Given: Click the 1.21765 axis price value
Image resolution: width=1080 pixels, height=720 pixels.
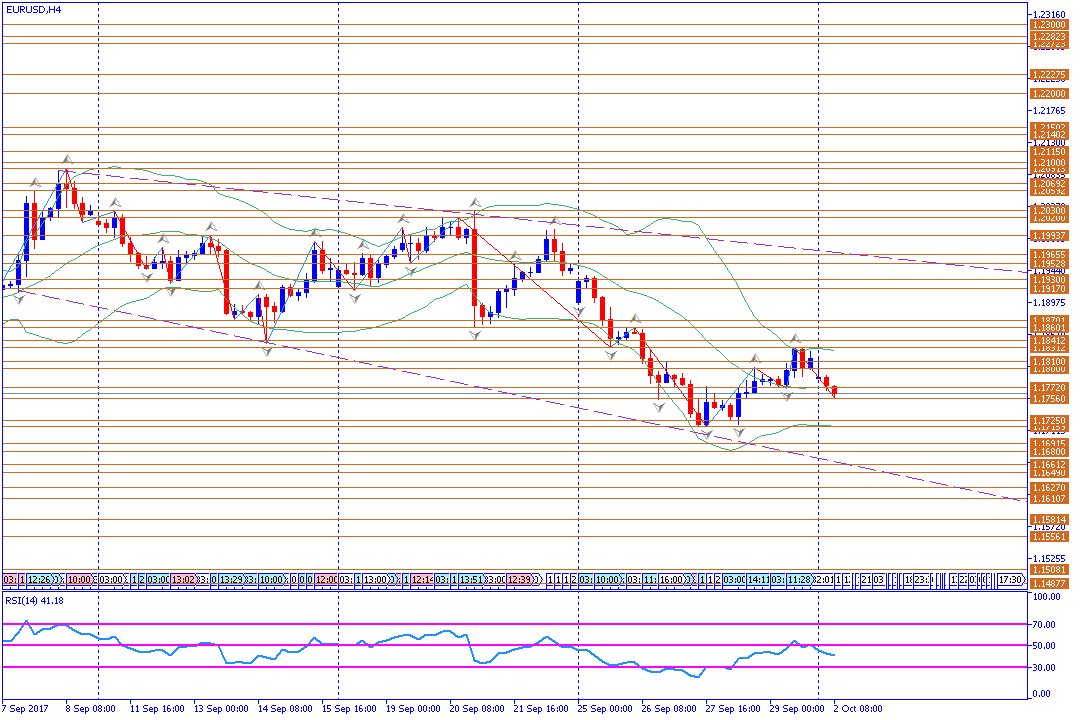Looking at the screenshot, I should click(1049, 110).
